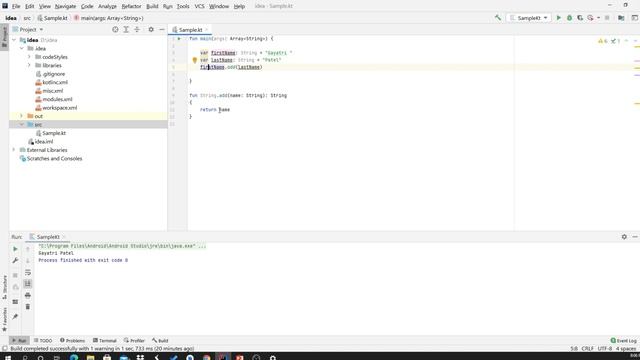The image size is (640, 360).
Task: Select the SampleKt tab in Run panel
Action: click(47, 237)
